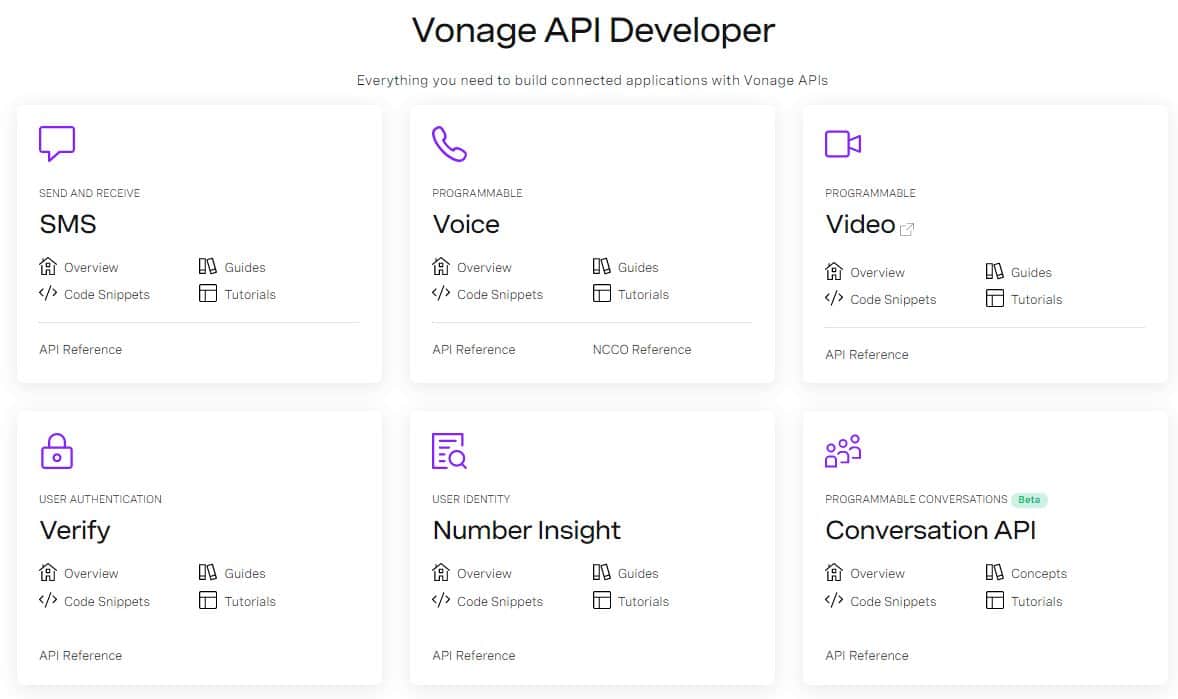The height and width of the screenshot is (699, 1178).
Task: Open the Number Insight Overview link
Action: click(484, 573)
